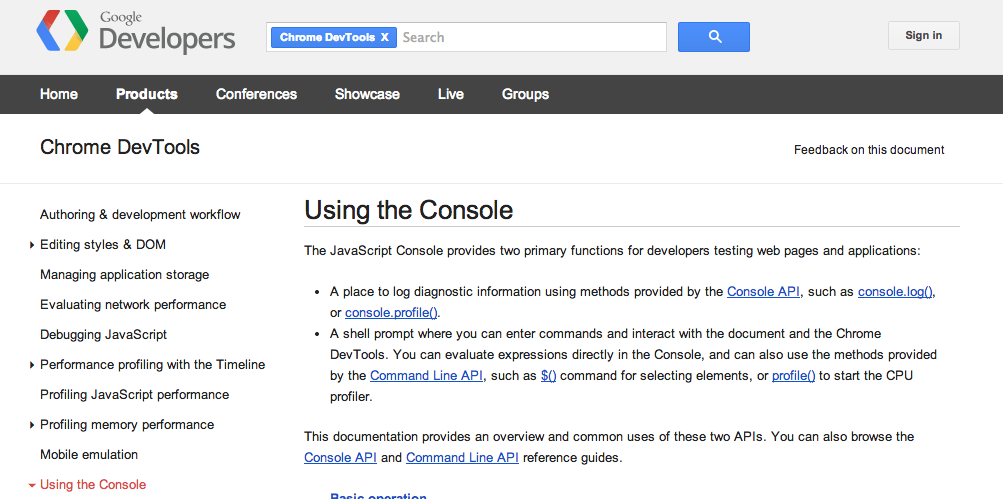Open Mobile emulation in the sidebar
This screenshot has height=499, width=1003.
89,455
